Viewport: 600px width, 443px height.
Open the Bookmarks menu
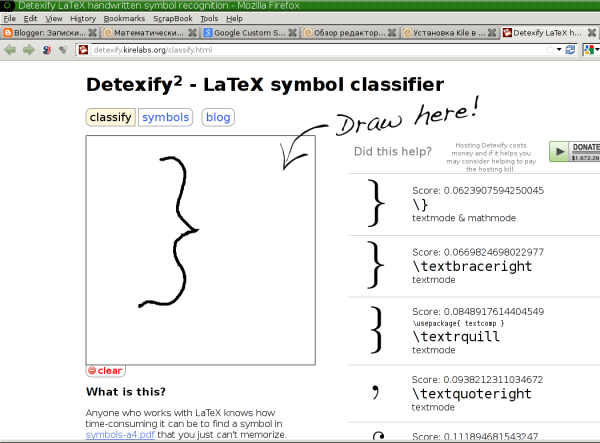click(124, 18)
